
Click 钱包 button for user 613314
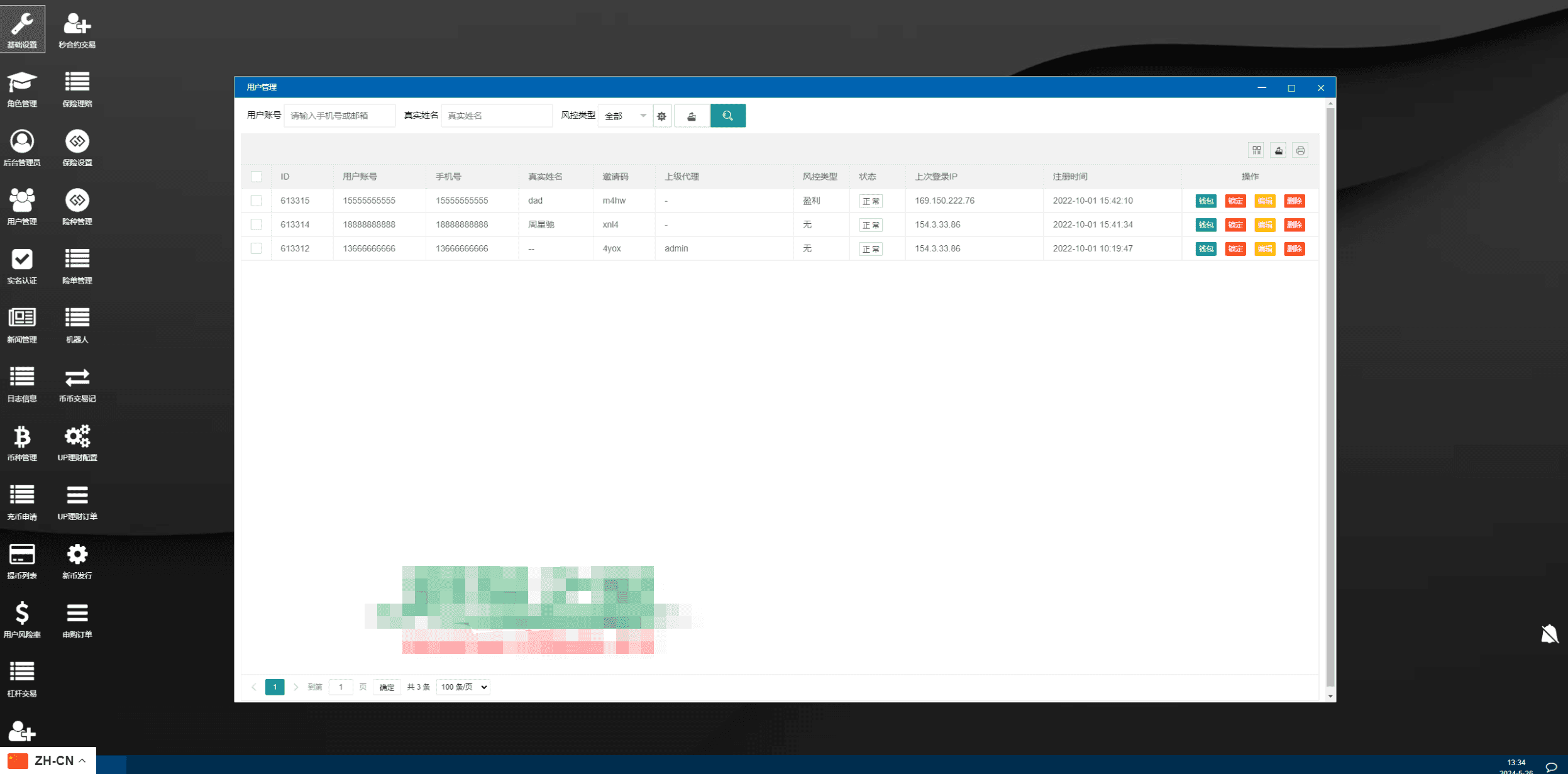click(x=1205, y=225)
